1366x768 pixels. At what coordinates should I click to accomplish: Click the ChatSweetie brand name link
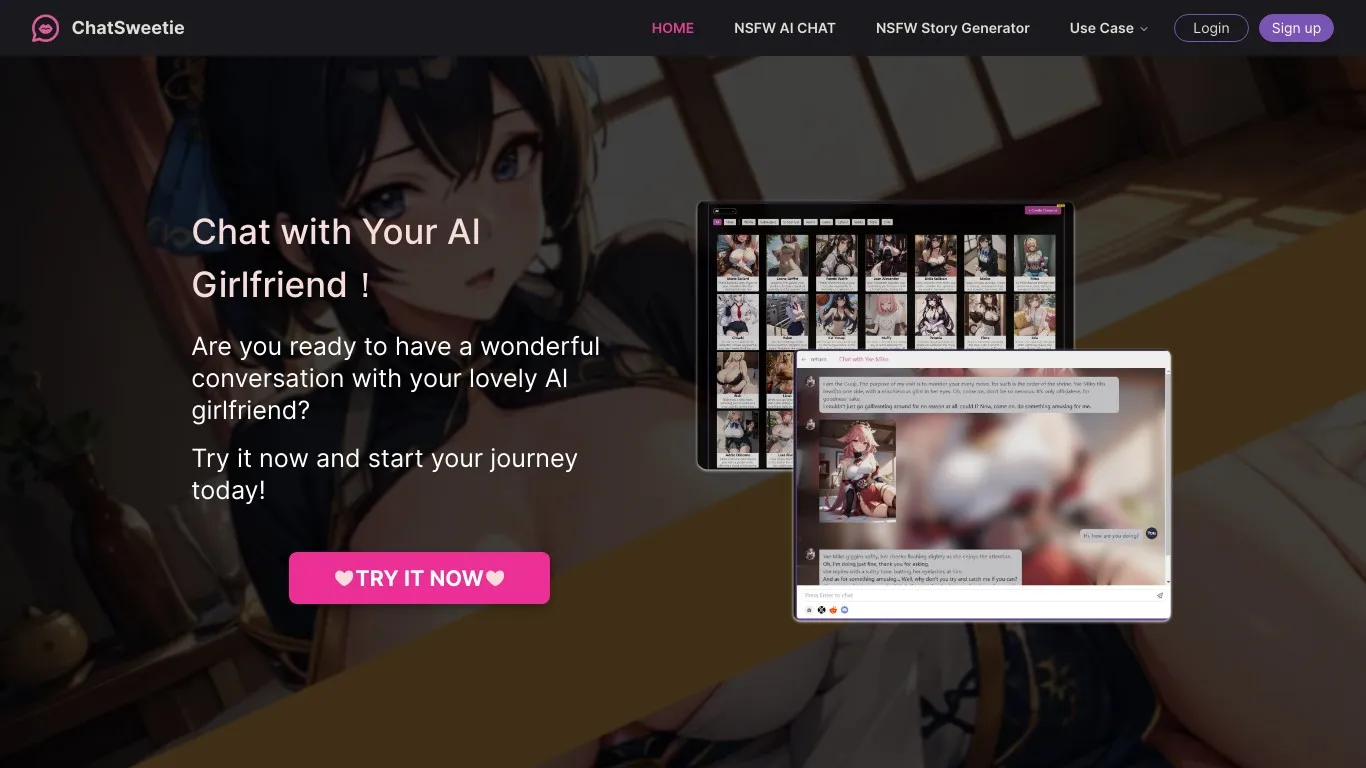(x=128, y=28)
